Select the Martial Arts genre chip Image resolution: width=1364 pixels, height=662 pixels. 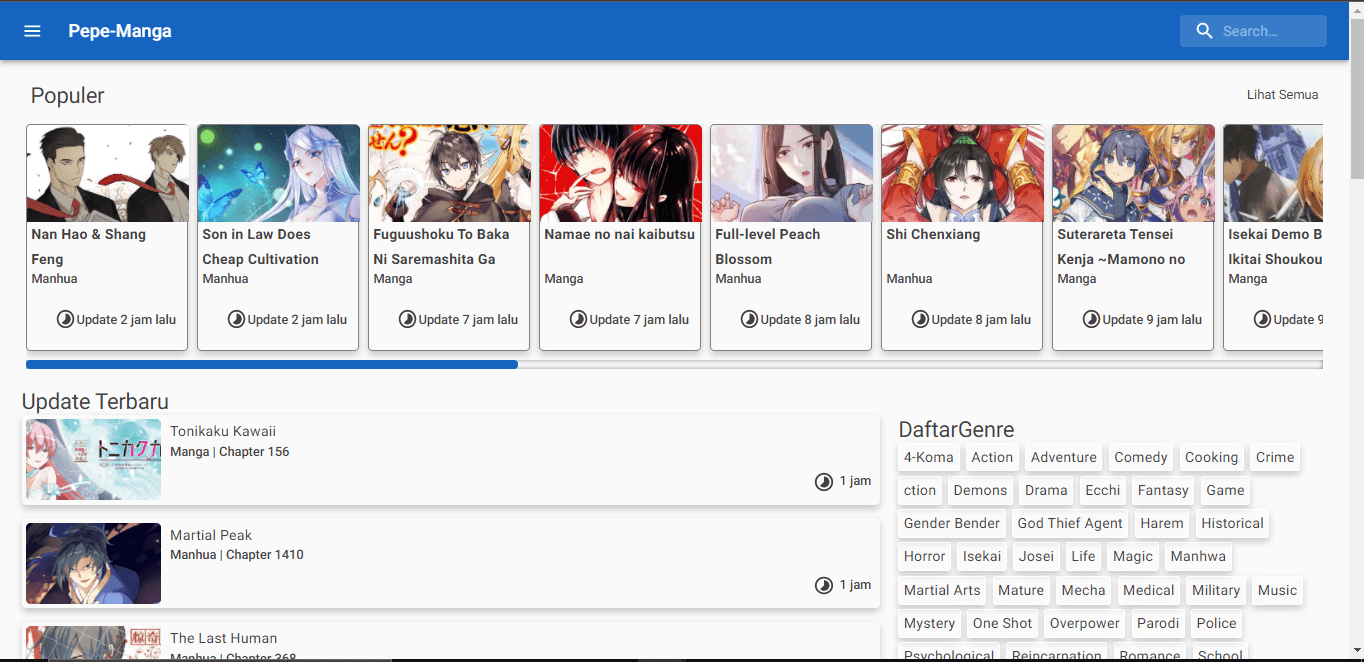(x=942, y=590)
